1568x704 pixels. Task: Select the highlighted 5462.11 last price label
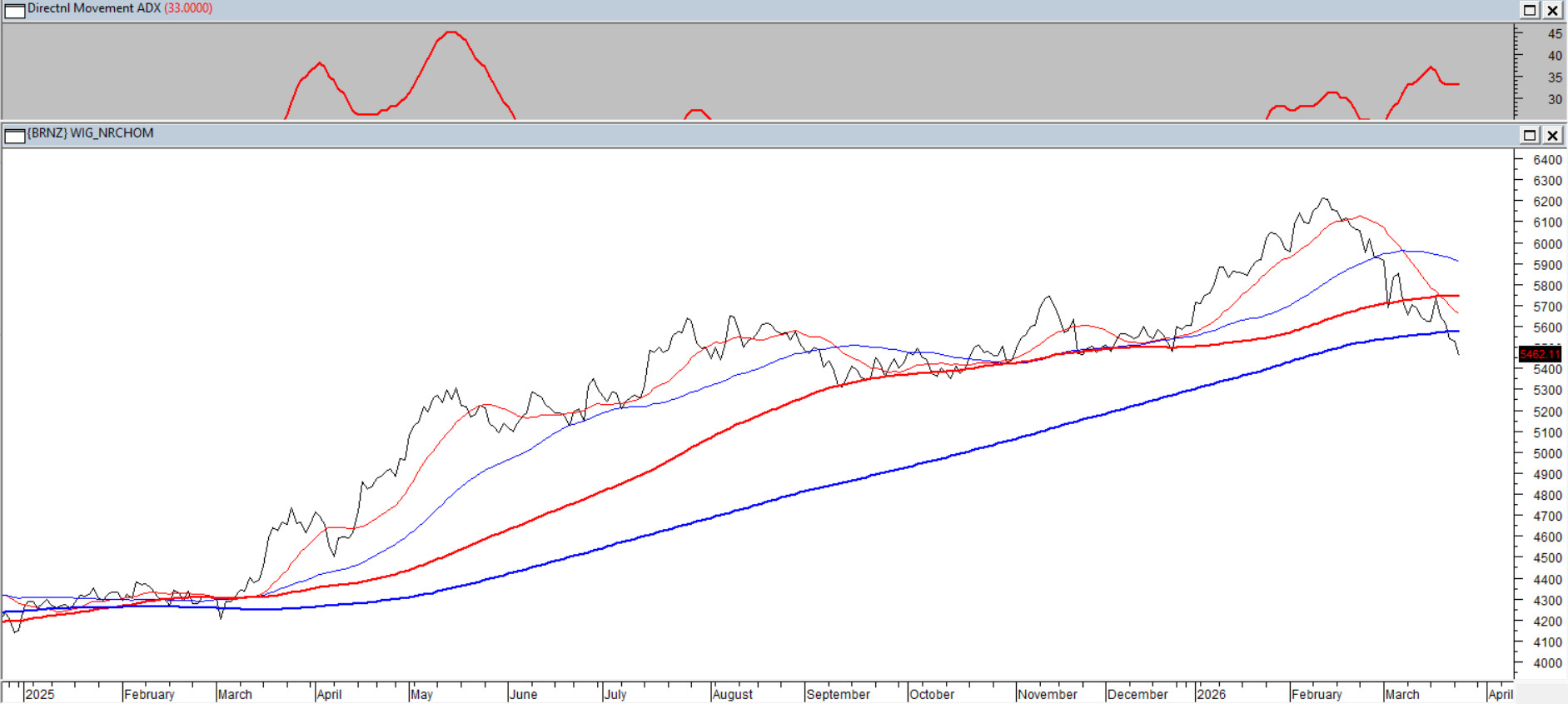[1539, 354]
